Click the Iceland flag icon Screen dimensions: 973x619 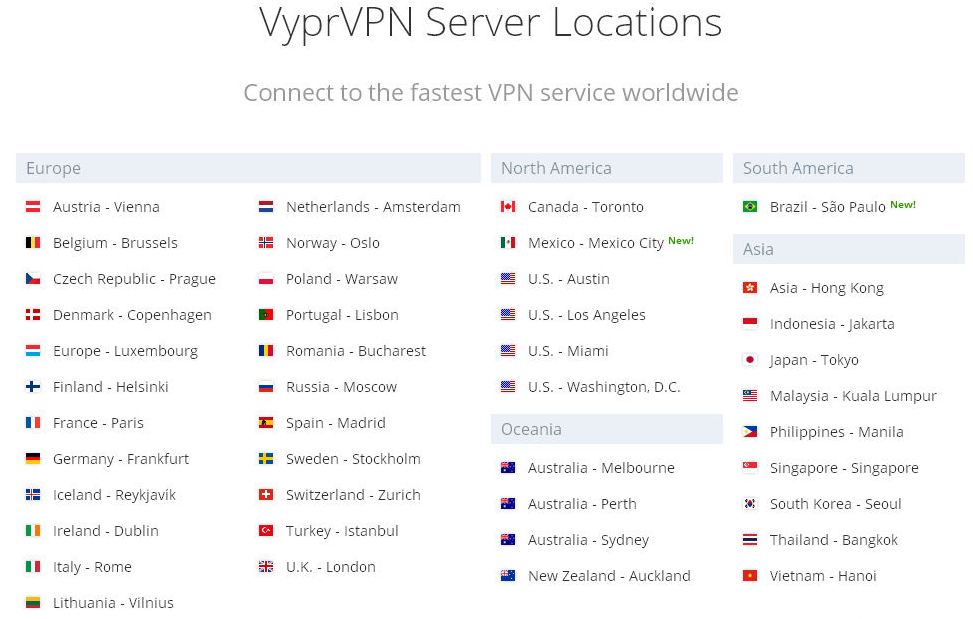33,494
